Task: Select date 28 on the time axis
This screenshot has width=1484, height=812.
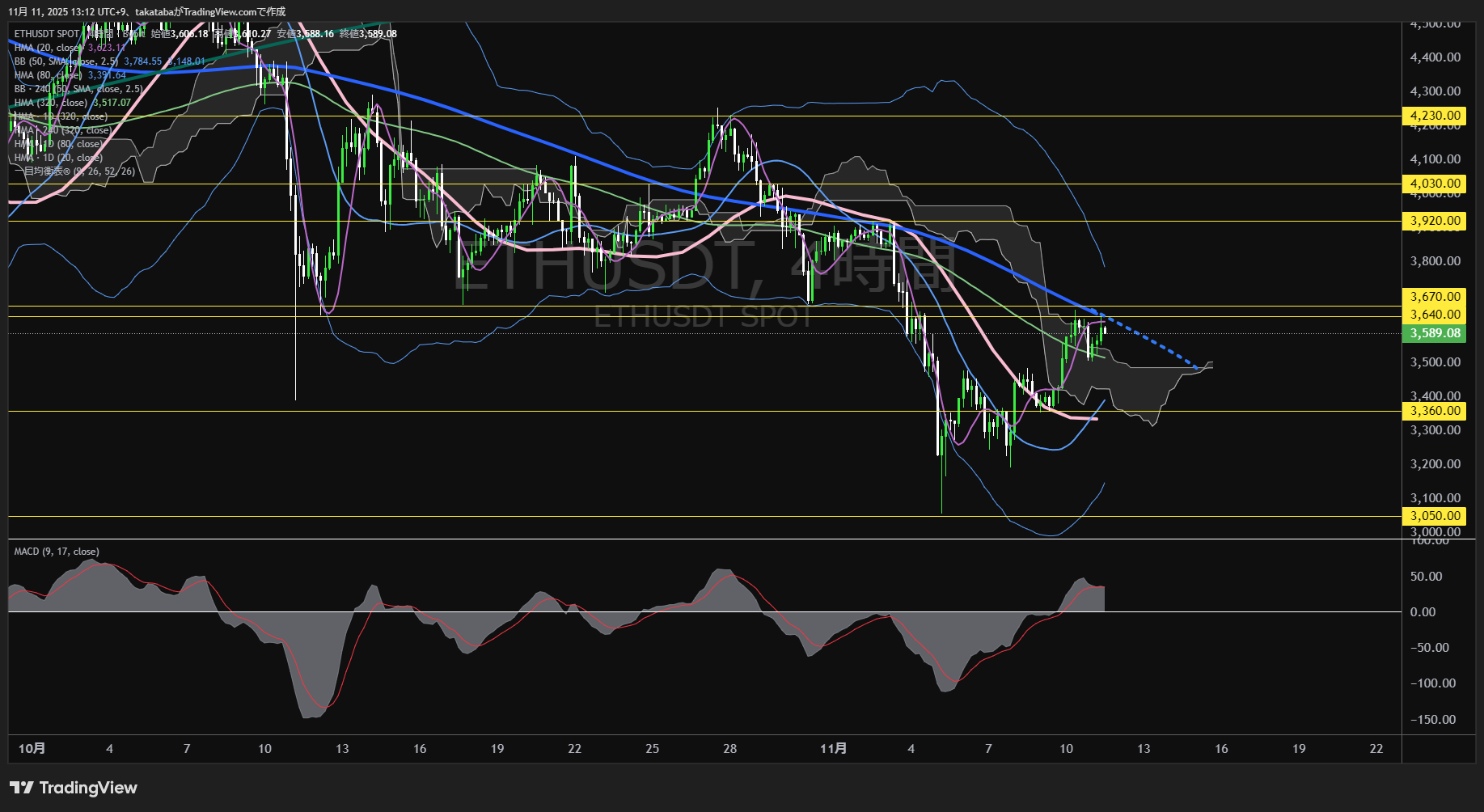Action: pyautogui.click(x=729, y=748)
